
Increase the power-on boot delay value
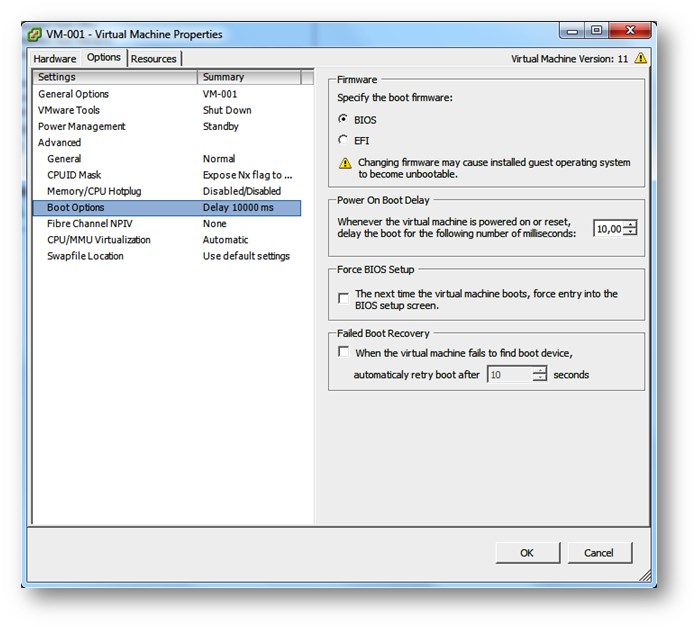[x=630, y=224]
